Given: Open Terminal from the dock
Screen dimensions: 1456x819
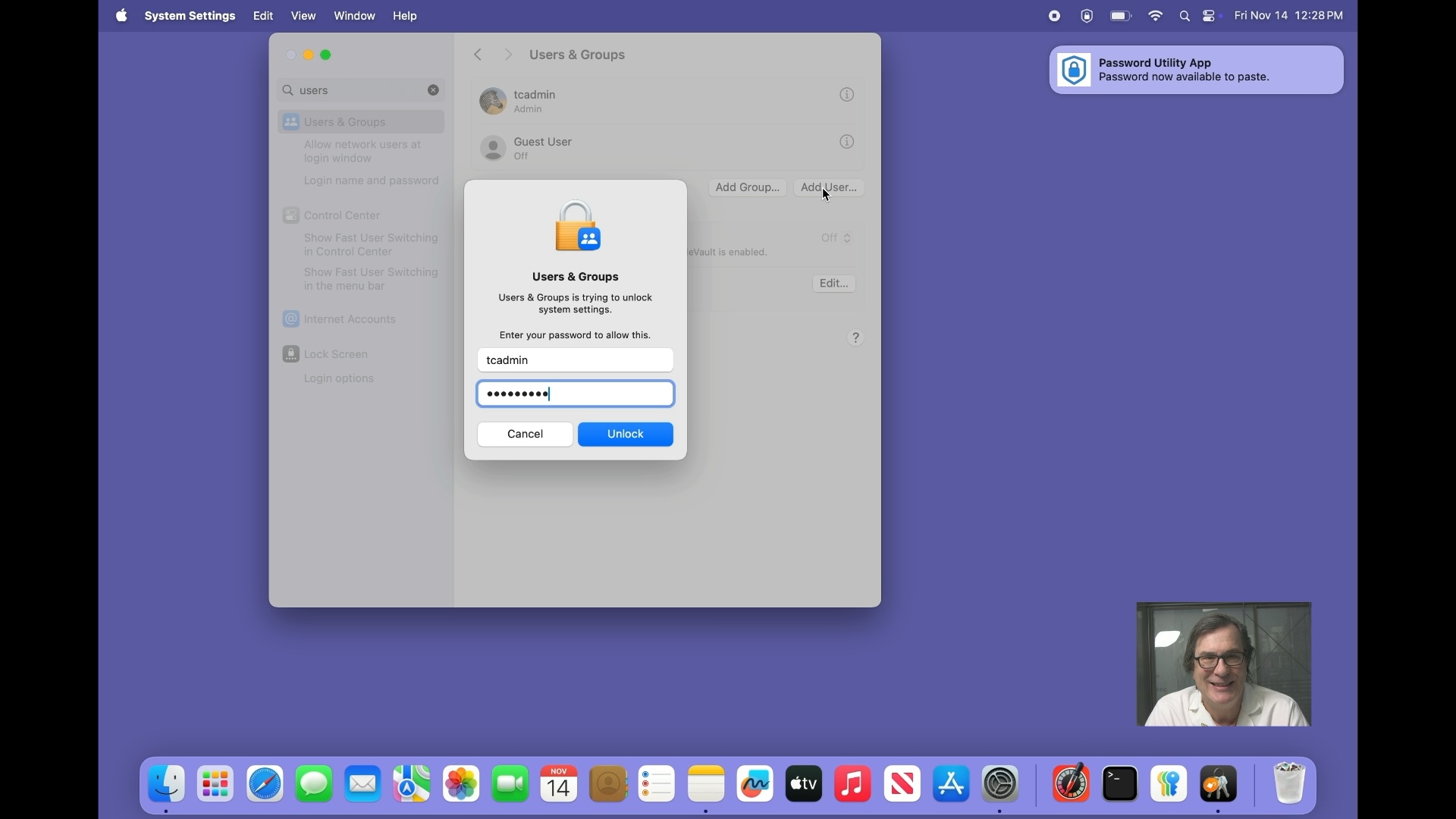Looking at the screenshot, I should (1120, 784).
